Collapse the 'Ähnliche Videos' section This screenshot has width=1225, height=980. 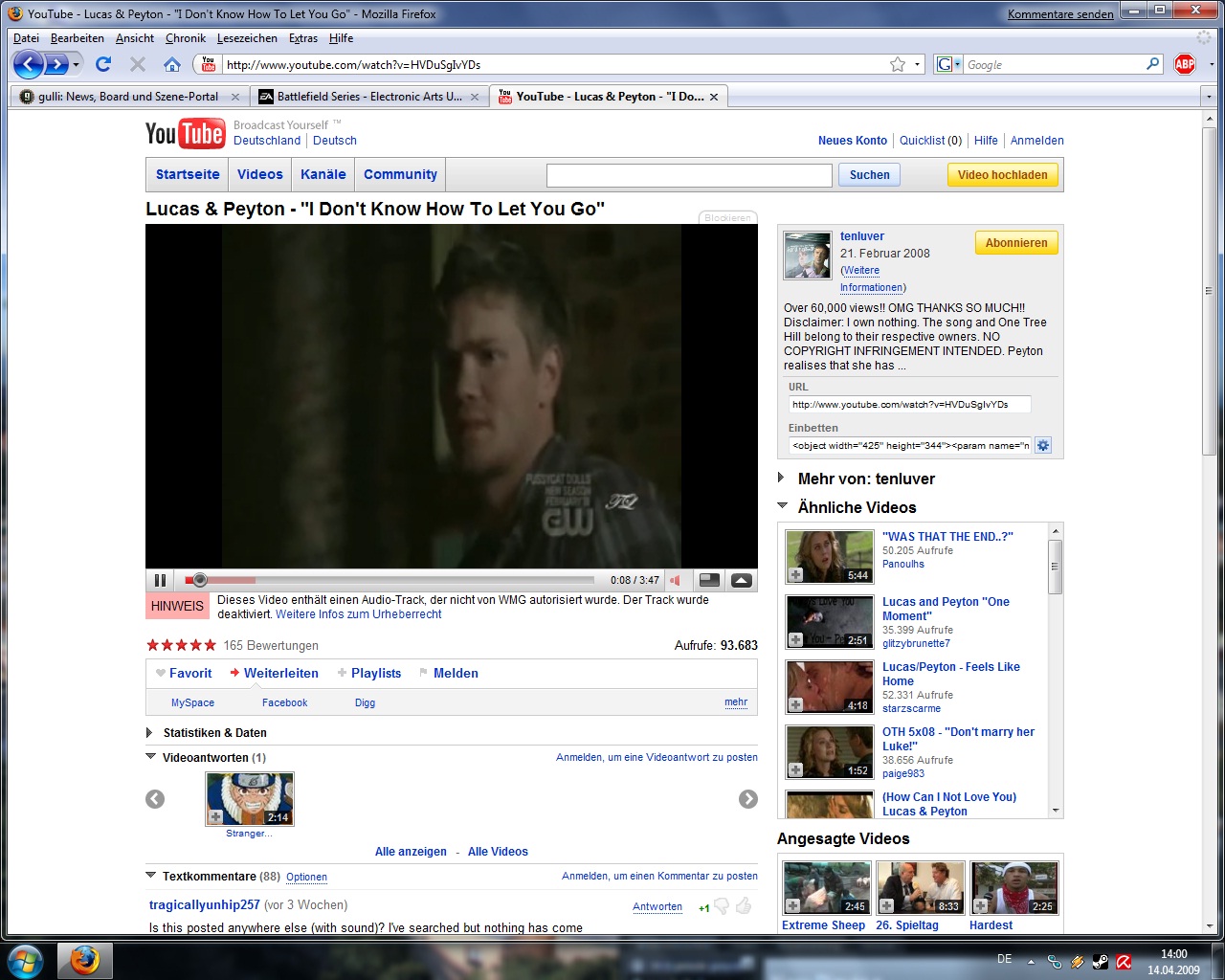tap(782, 505)
